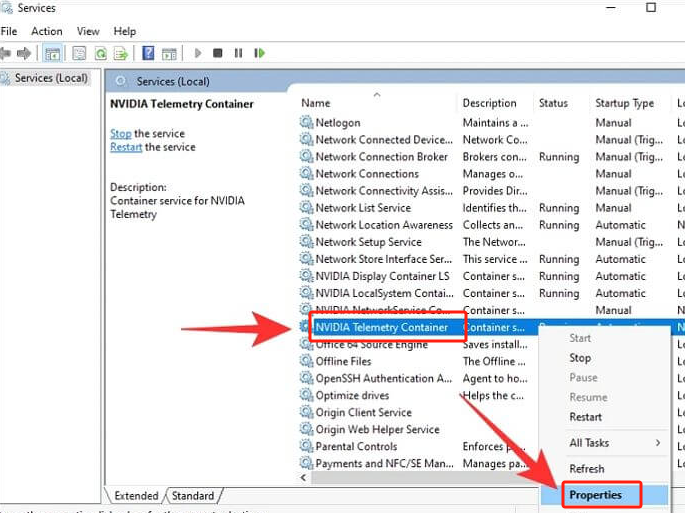Click the gear icon beside Parental Controls

click(x=306, y=446)
